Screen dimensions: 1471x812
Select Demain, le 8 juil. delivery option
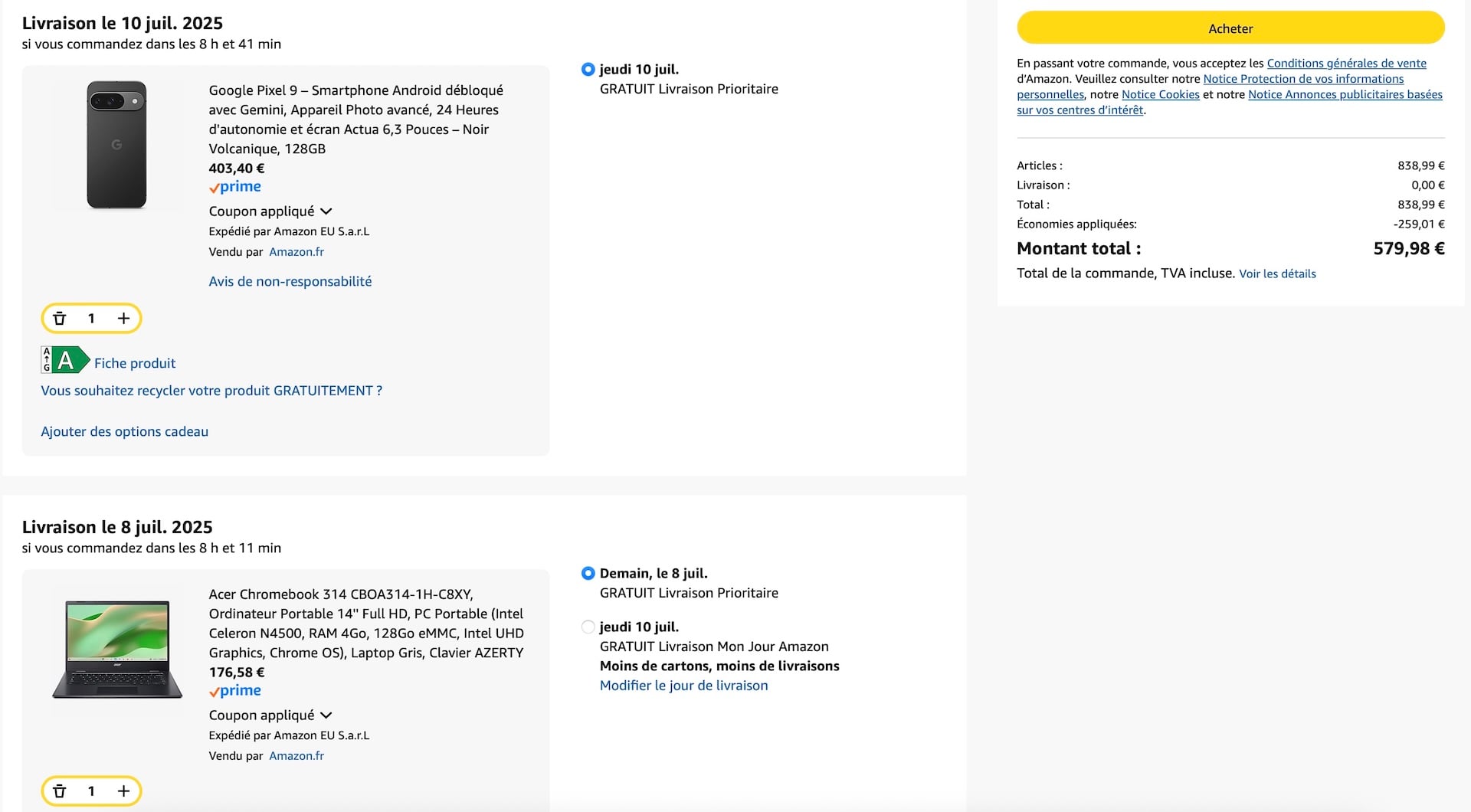pyautogui.click(x=588, y=574)
